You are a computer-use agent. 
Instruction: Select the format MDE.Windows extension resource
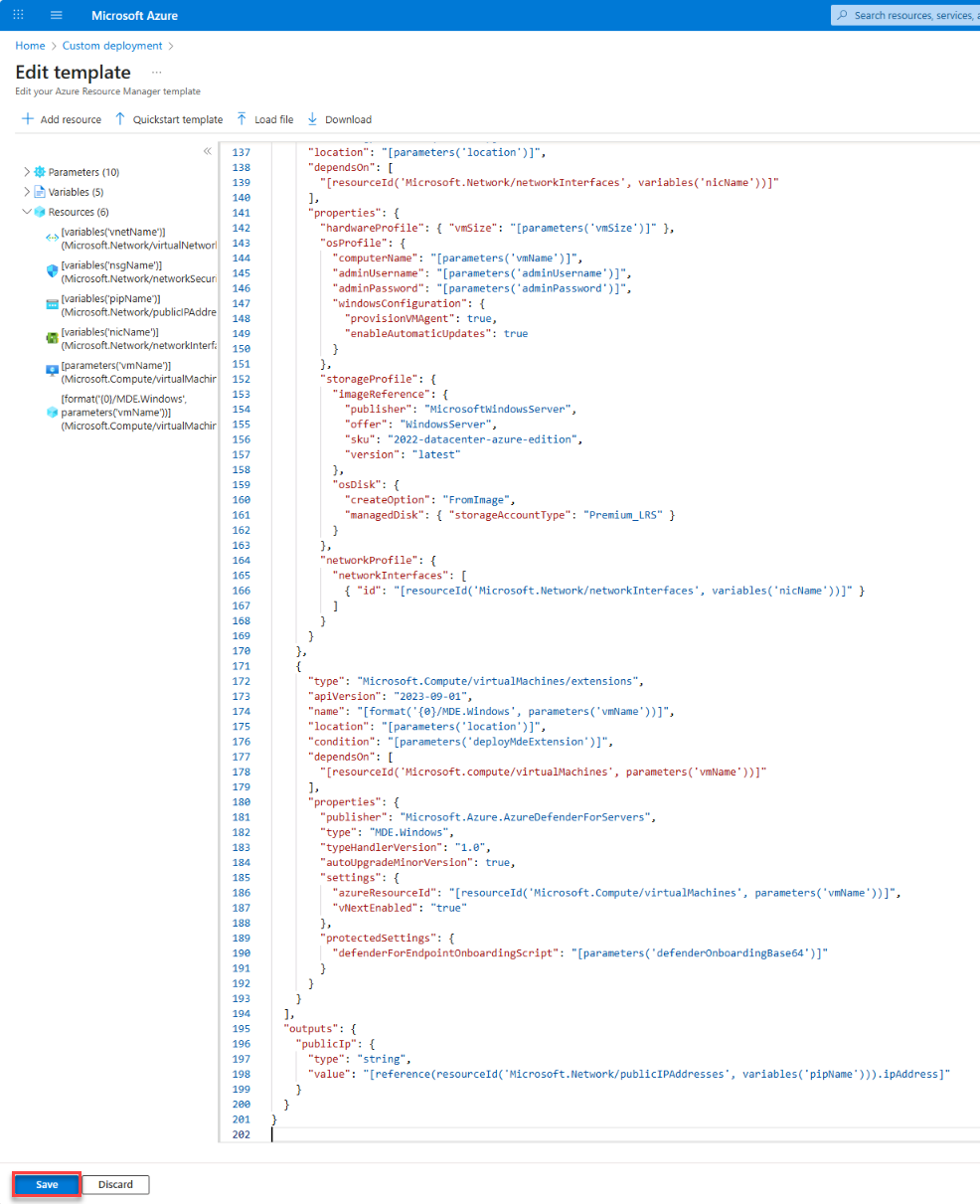tap(138, 412)
